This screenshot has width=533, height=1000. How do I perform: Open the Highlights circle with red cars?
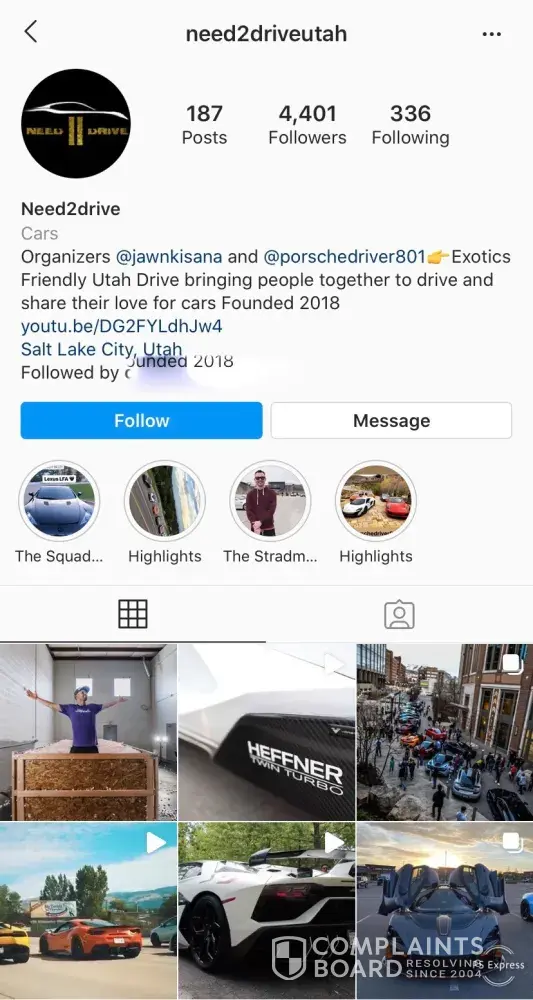tap(376, 501)
